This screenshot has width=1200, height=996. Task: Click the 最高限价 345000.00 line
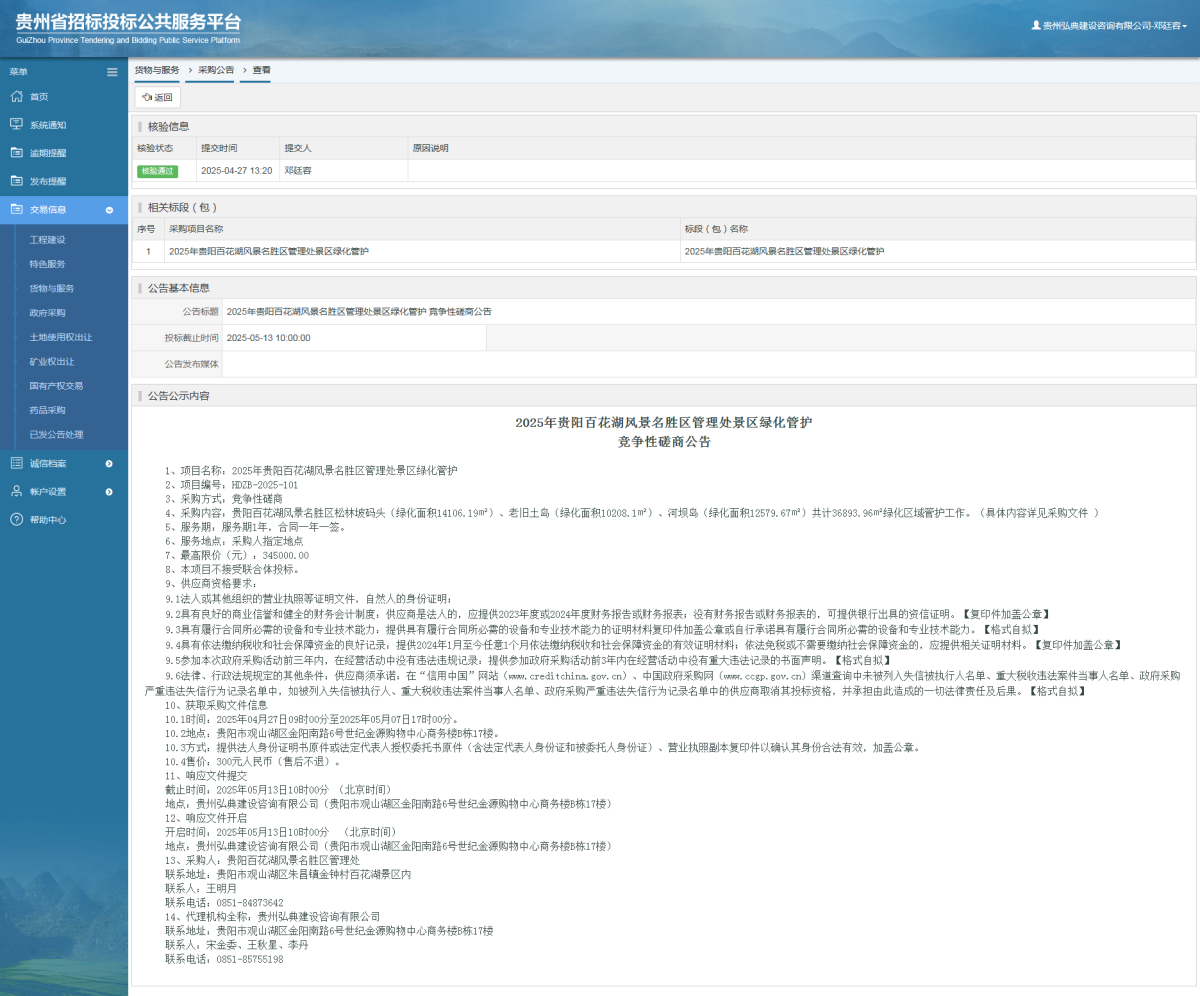(237, 555)
